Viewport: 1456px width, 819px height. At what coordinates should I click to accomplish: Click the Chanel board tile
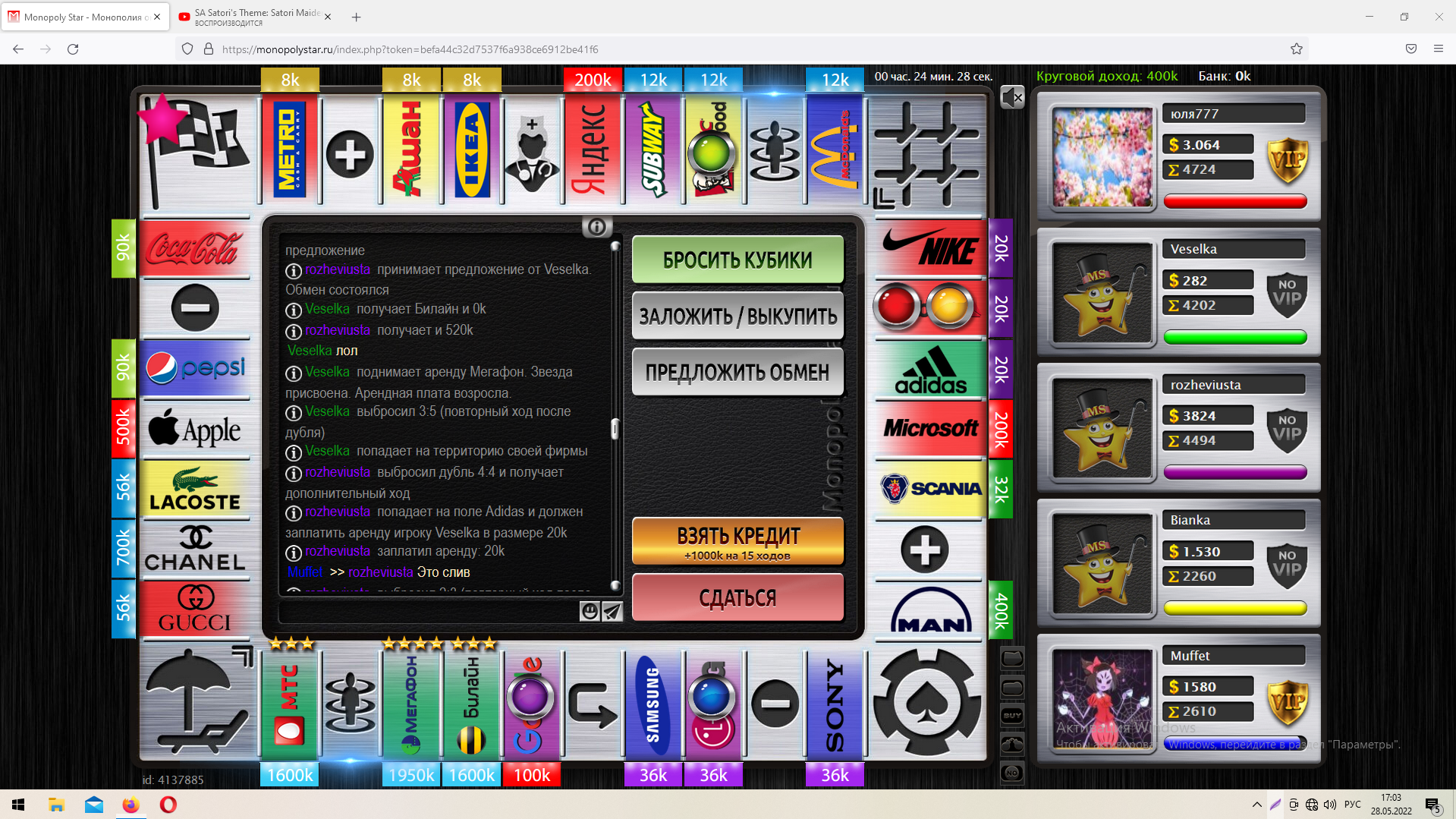tap(194, 550)
